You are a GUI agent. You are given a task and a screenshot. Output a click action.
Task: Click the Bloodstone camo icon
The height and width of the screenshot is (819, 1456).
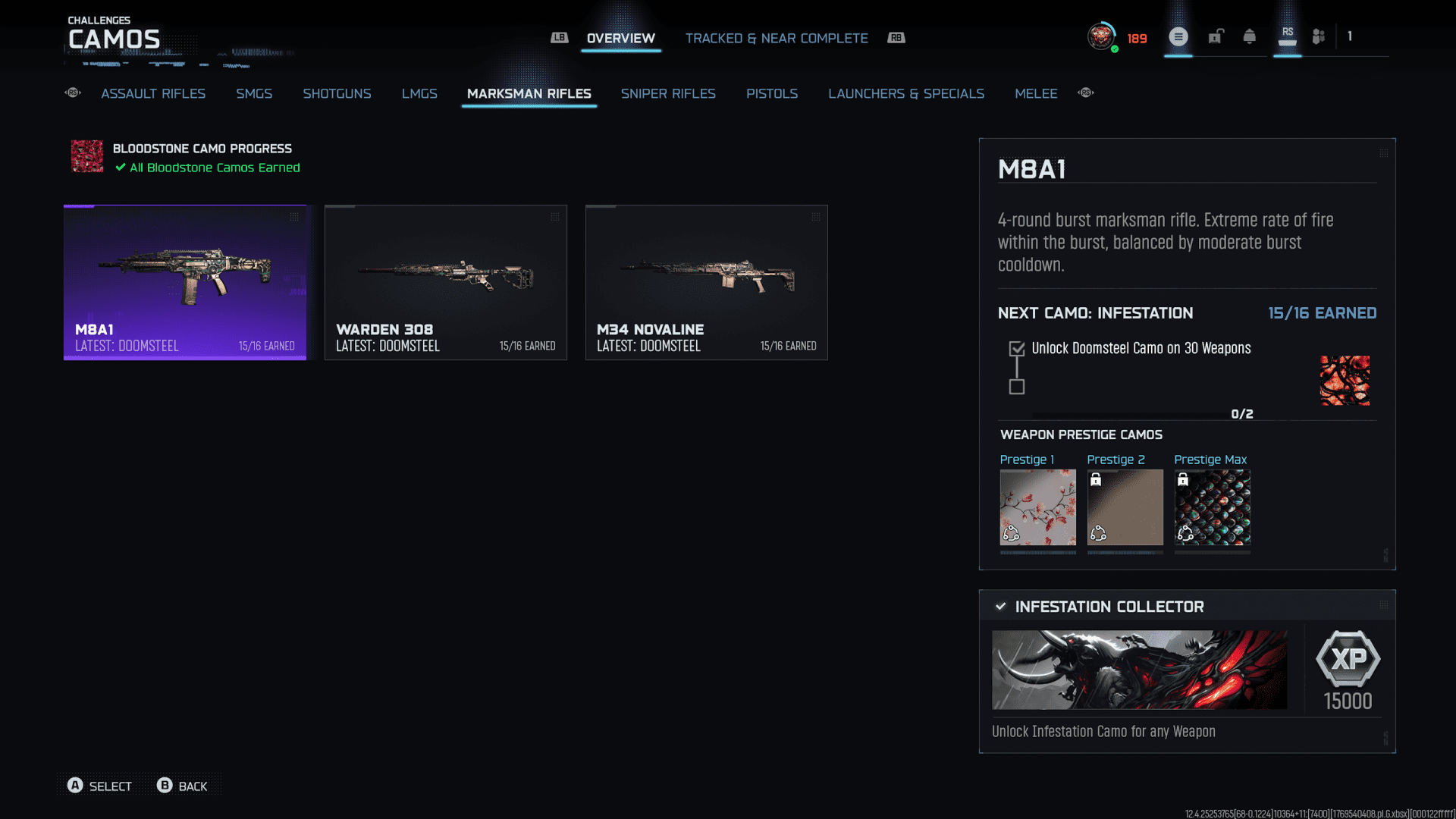87,156
